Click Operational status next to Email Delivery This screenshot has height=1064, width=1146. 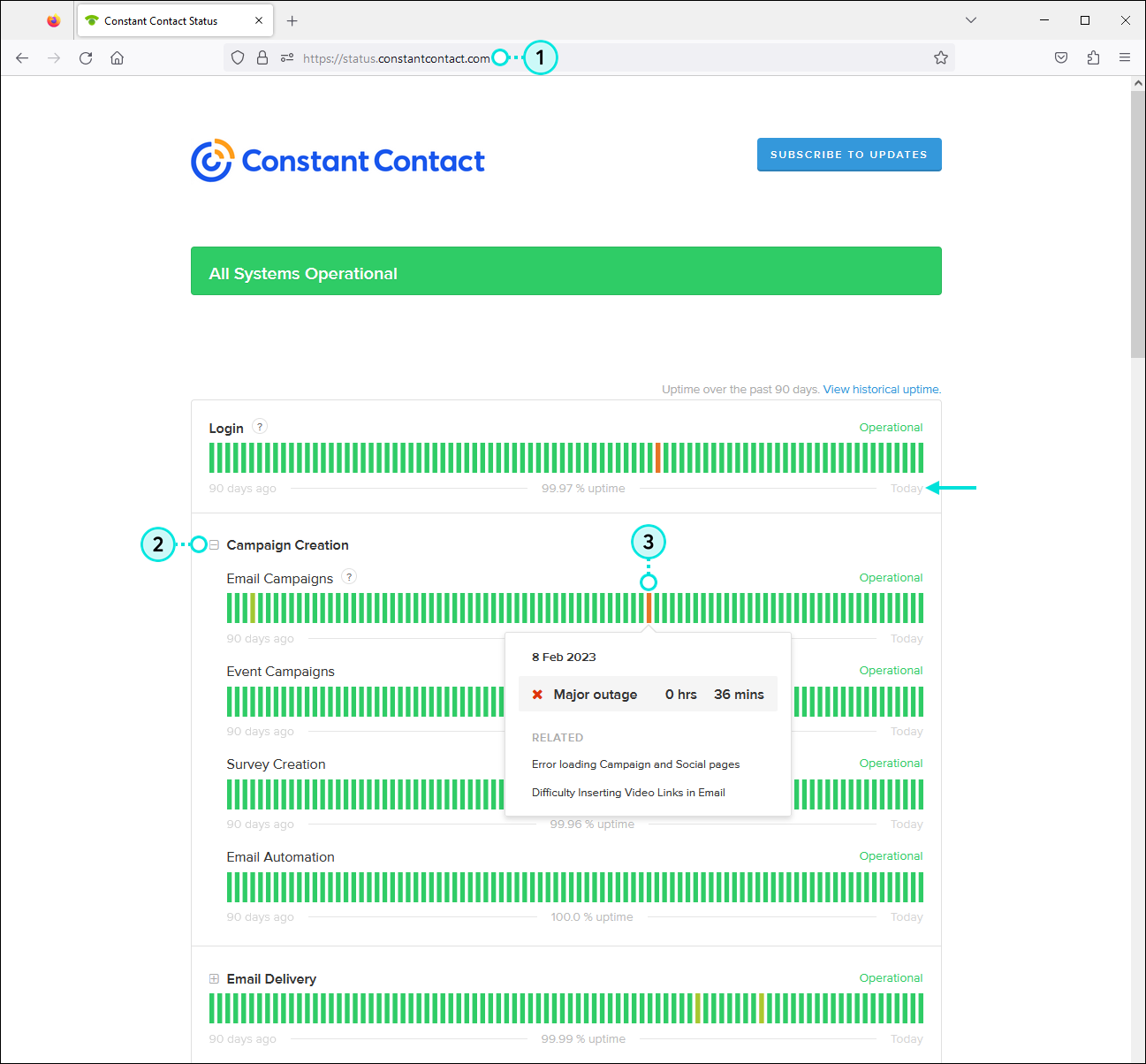(x=891, y=978)
